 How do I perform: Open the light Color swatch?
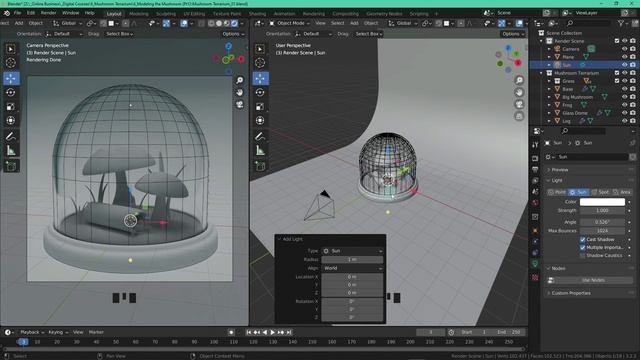(602, 202)
